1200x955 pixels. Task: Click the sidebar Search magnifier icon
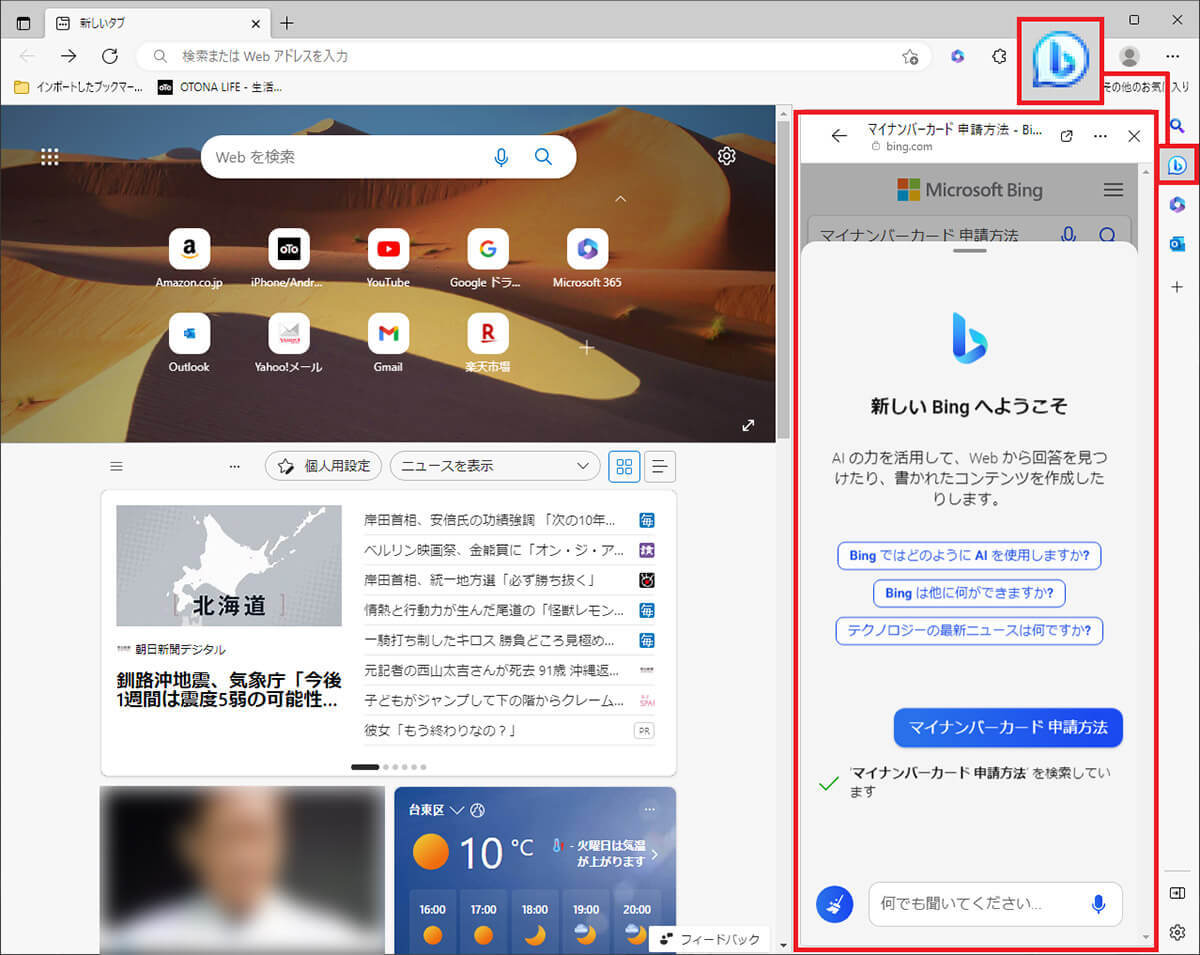click(1178, 126)
